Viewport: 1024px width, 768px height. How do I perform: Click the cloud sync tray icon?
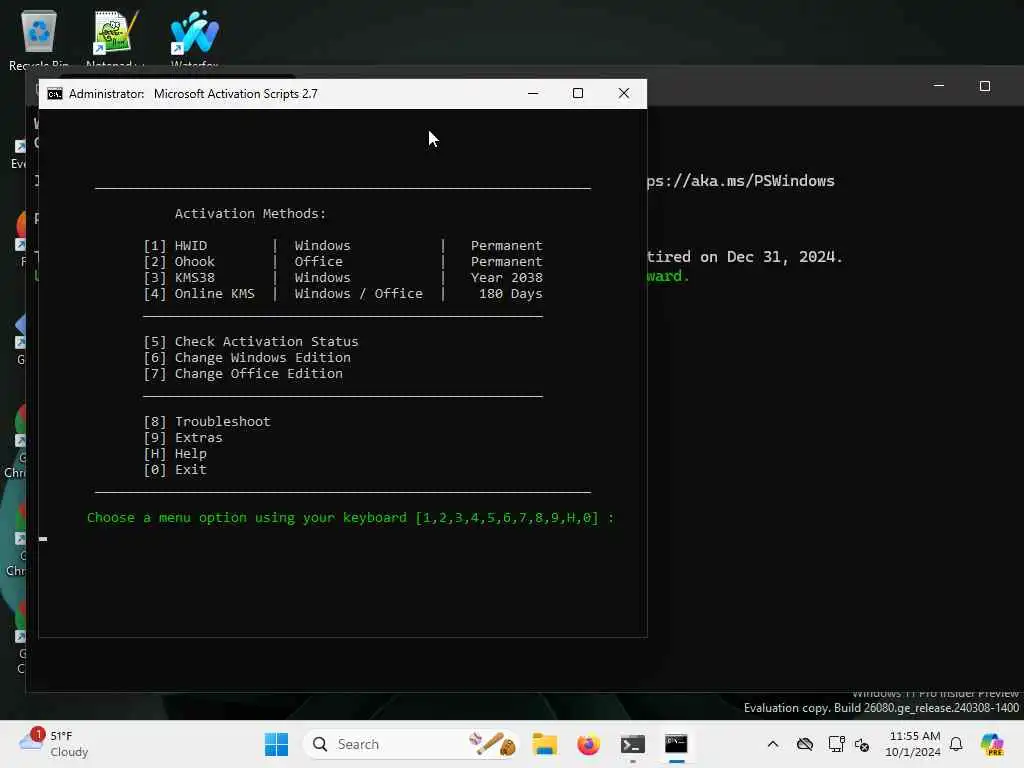tap(805, 744)
